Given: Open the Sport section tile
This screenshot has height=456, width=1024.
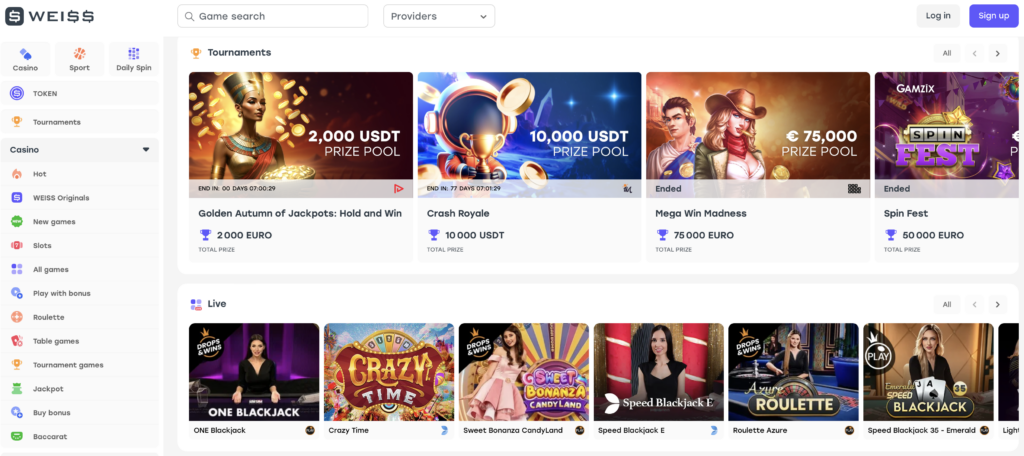Looking at the screenshot, I should tap(80, 59).
